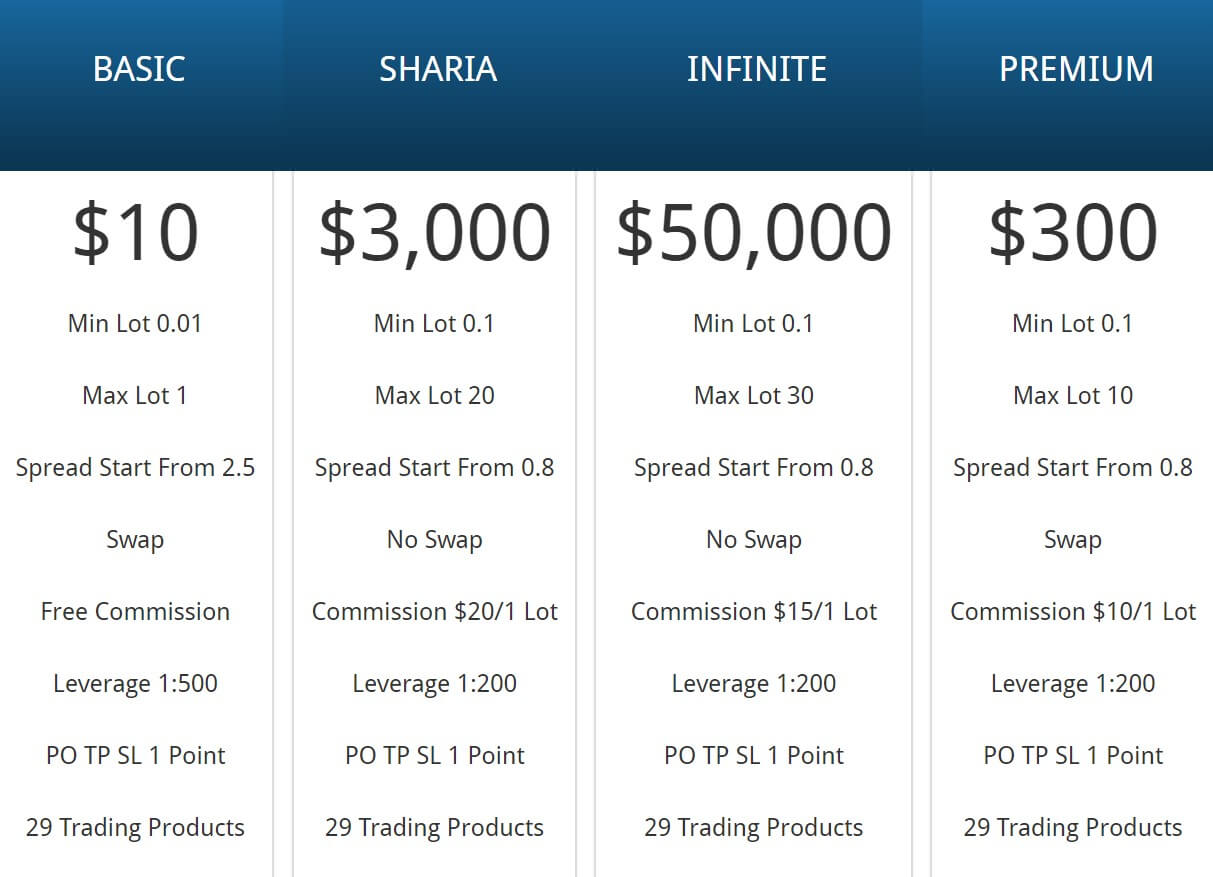
Task: Select the SHARIA account header
Action: pyautogui.click(x=437, y=69)
